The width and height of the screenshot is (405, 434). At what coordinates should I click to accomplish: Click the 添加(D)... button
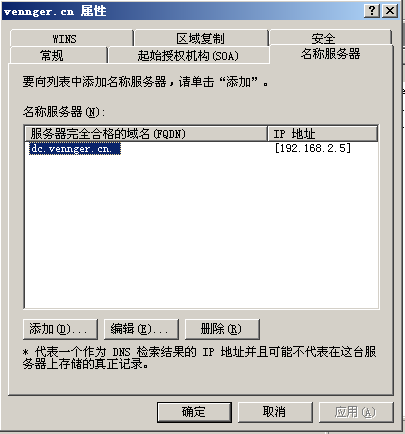[60, 329]
